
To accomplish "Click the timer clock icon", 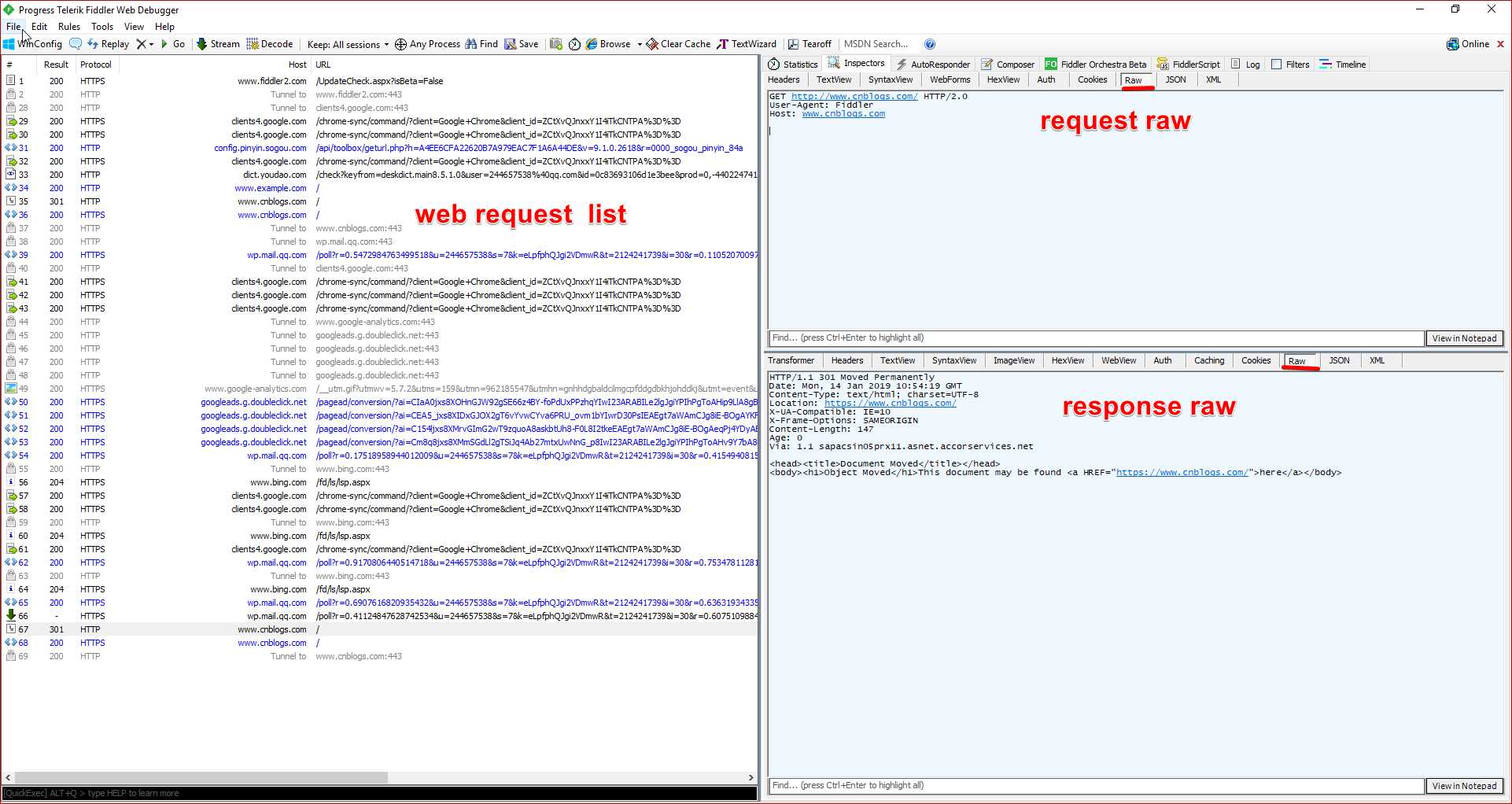I will [x=574, y=44].
